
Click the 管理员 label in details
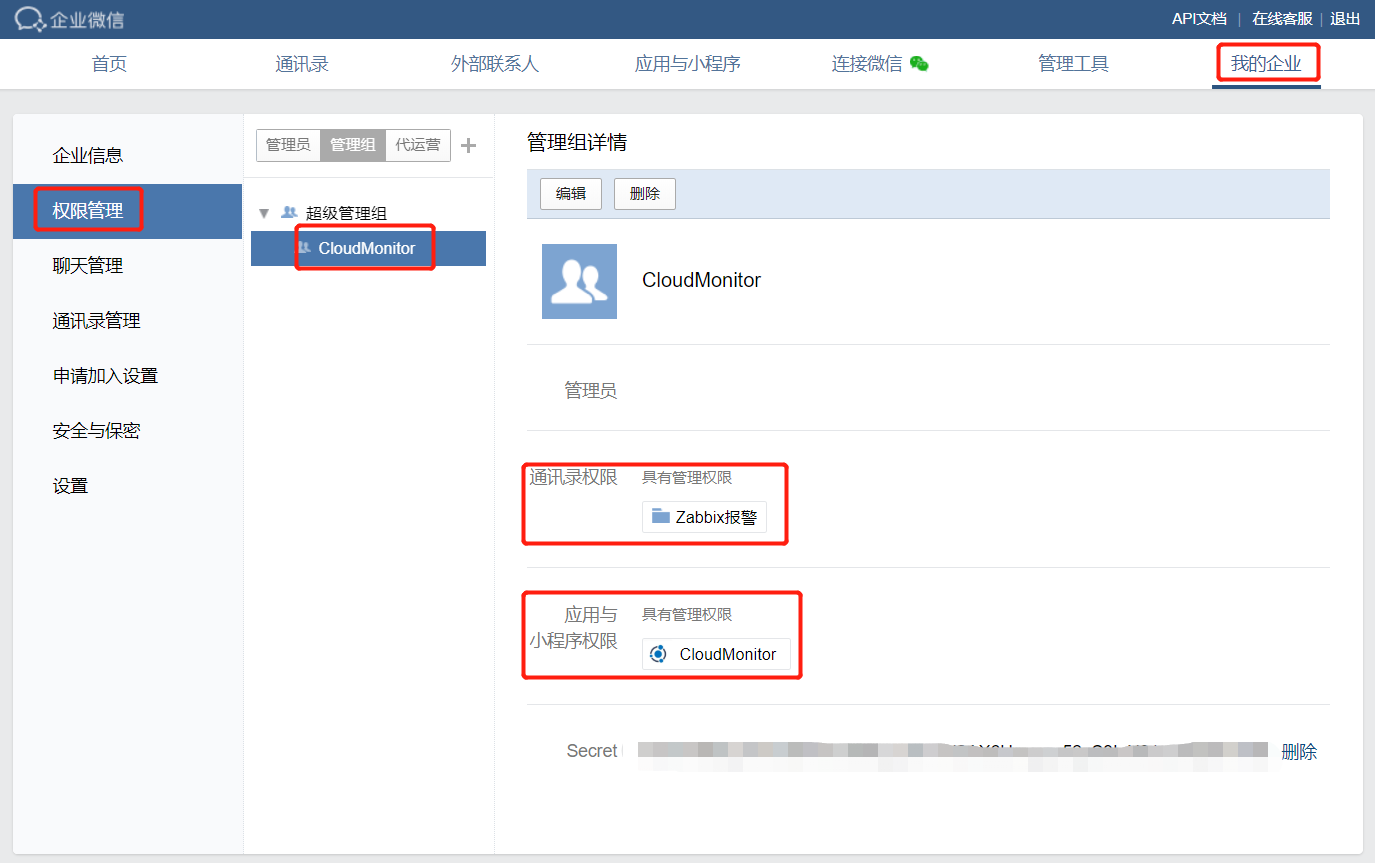(x=591, y=391)
